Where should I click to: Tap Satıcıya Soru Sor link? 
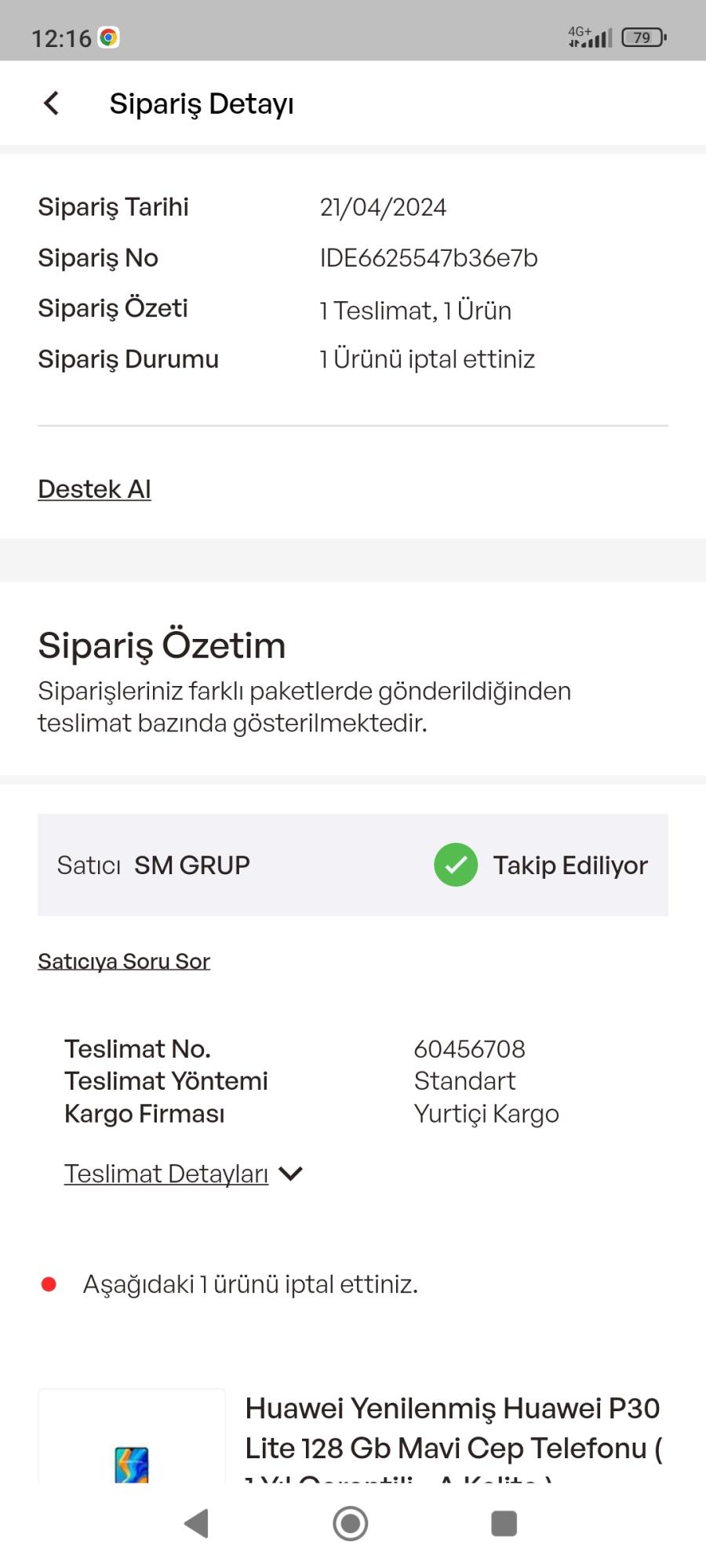(x=124, y=961)
